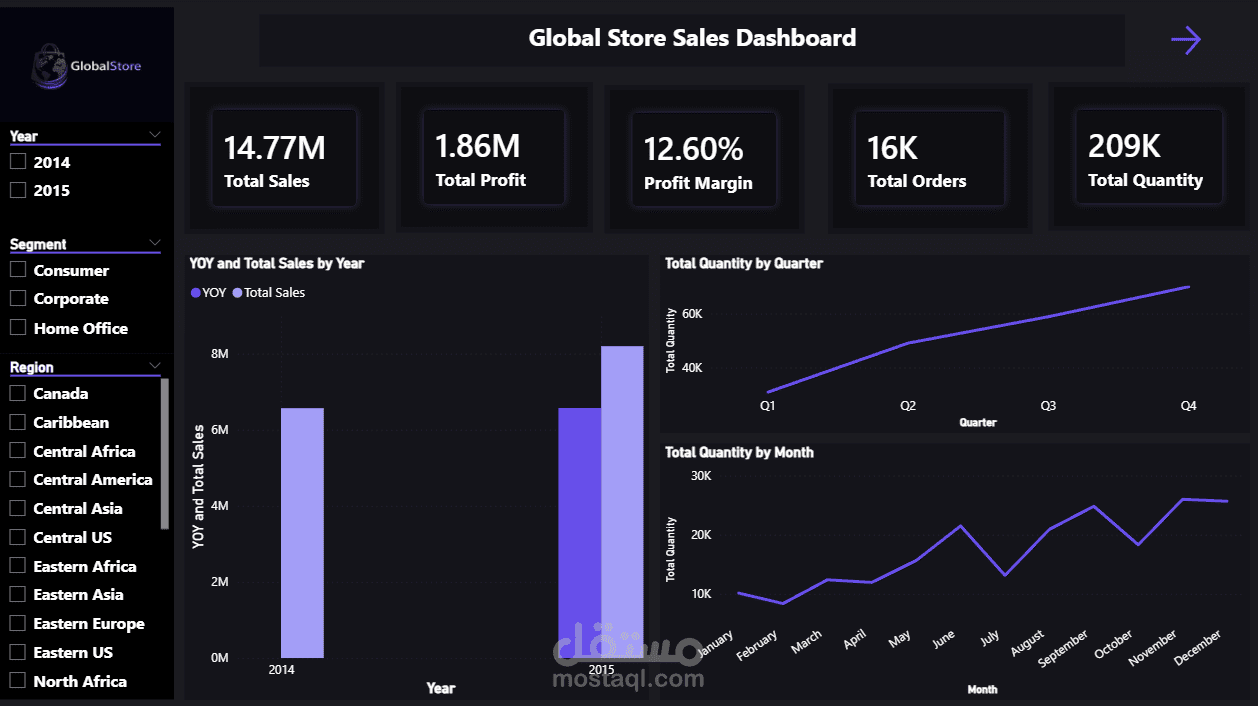This screenshot has width=1258, height=706.
Task: Check the Caribbean region checkbox
Action: coord(18,422)
